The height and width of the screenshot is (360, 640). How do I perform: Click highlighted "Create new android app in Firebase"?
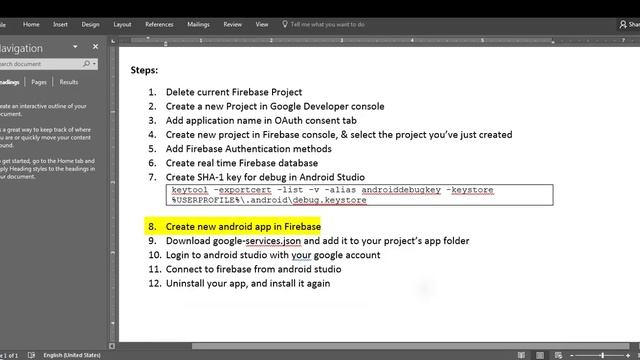pos(243,227)
